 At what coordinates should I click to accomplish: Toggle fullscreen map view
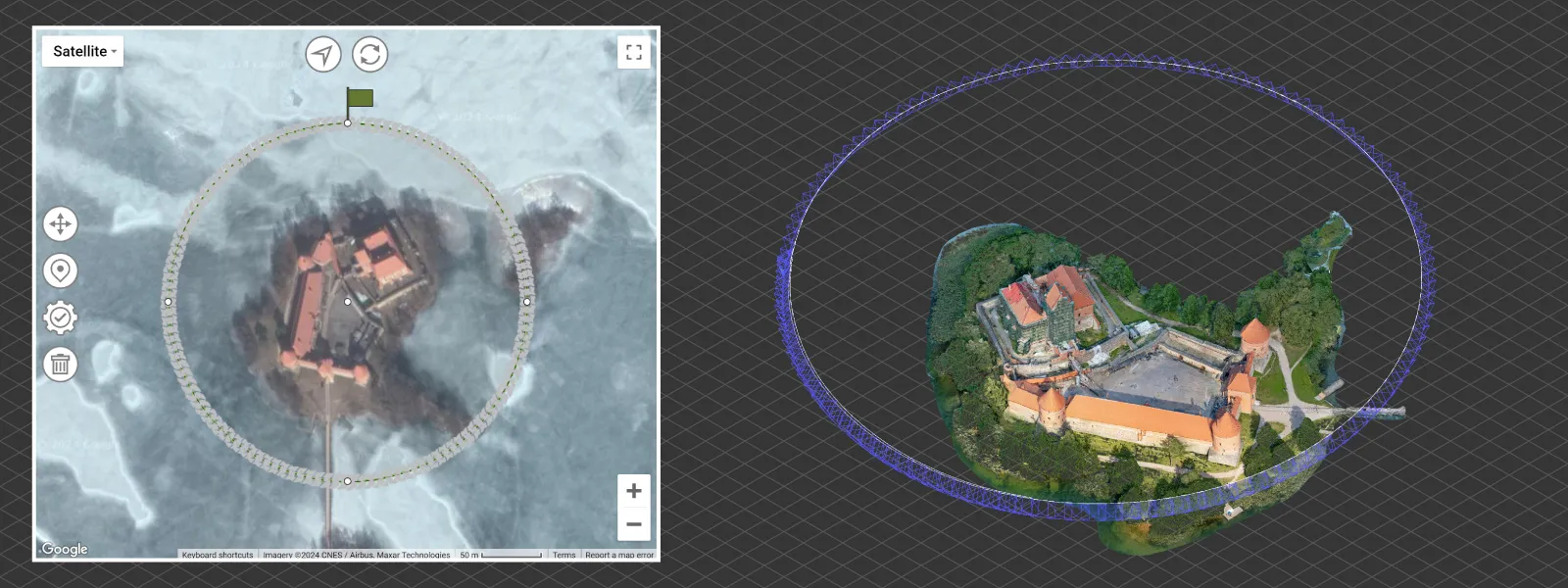pos(634,52)
